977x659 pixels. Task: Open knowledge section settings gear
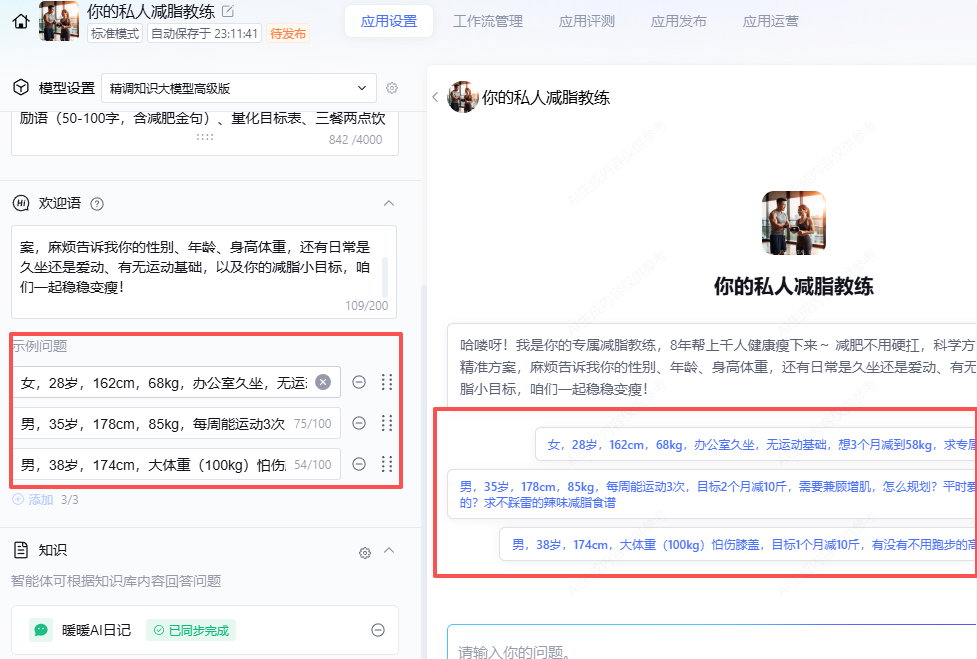365,552
